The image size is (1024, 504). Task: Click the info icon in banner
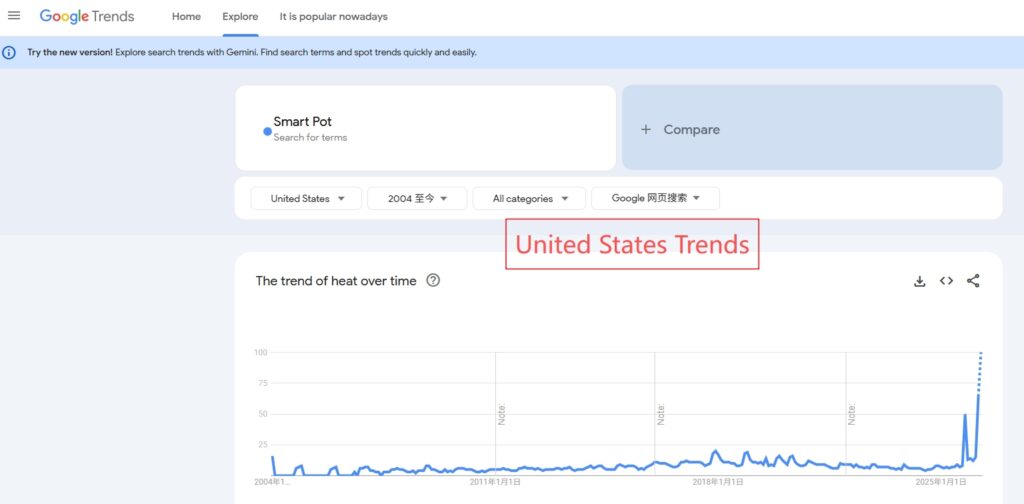tap(10, 52)
